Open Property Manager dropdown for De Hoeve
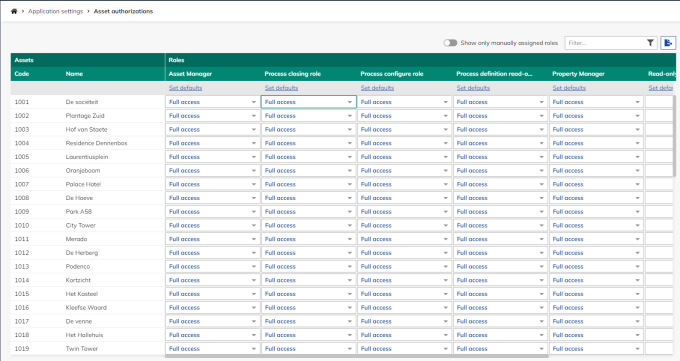 point(596,198)
